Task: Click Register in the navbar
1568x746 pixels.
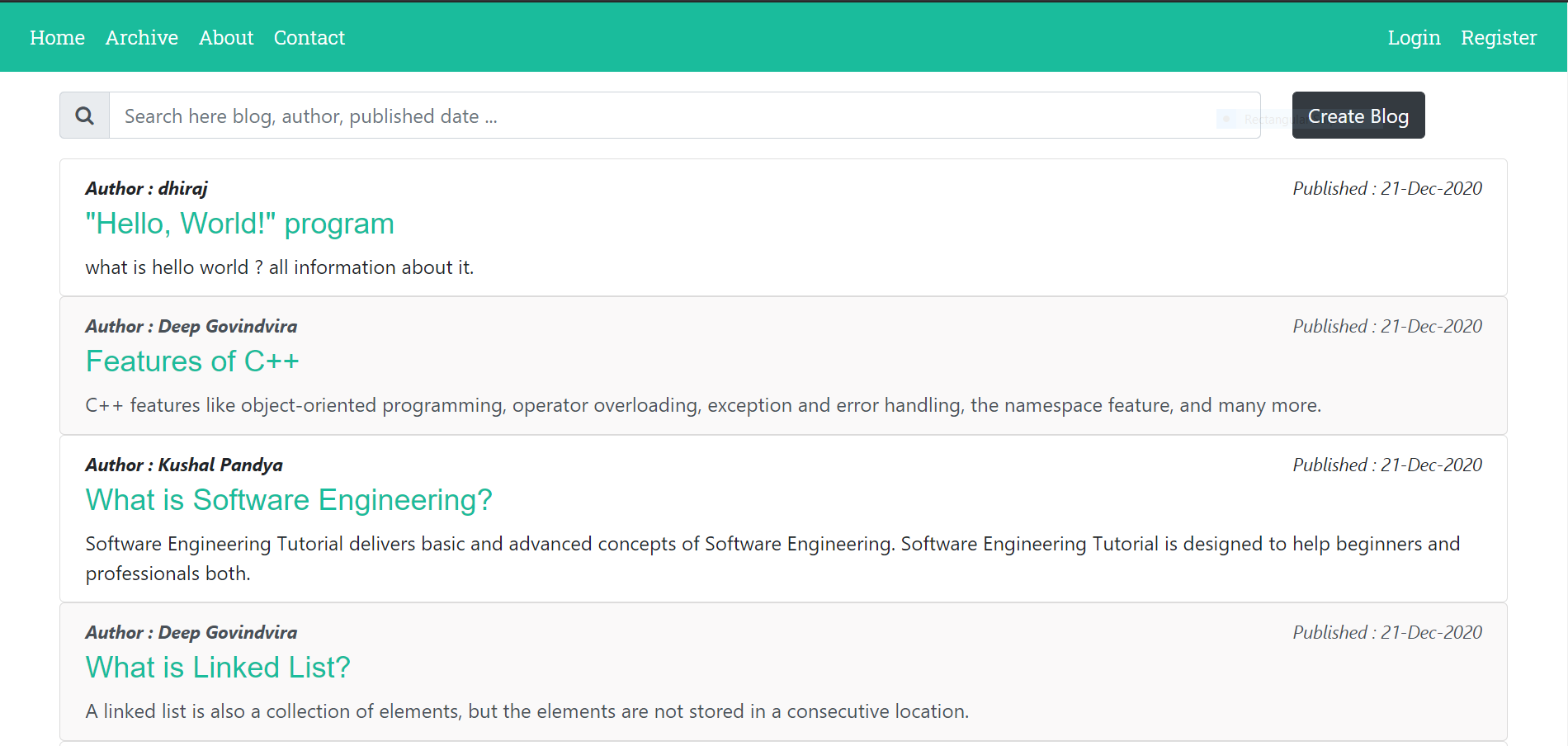Action: [x=1499, y=38]
